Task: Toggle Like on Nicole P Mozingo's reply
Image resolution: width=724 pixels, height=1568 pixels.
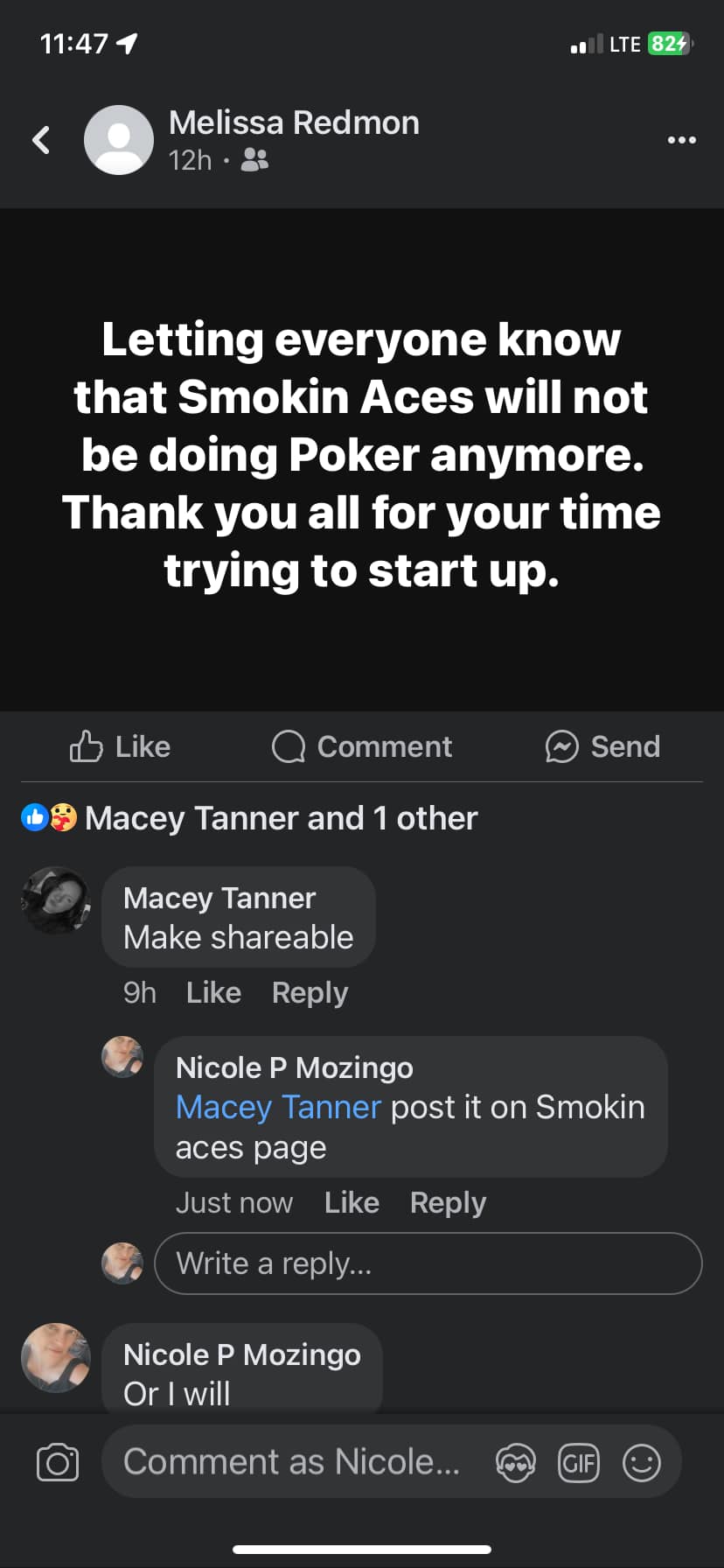Action: (351, 1202)
